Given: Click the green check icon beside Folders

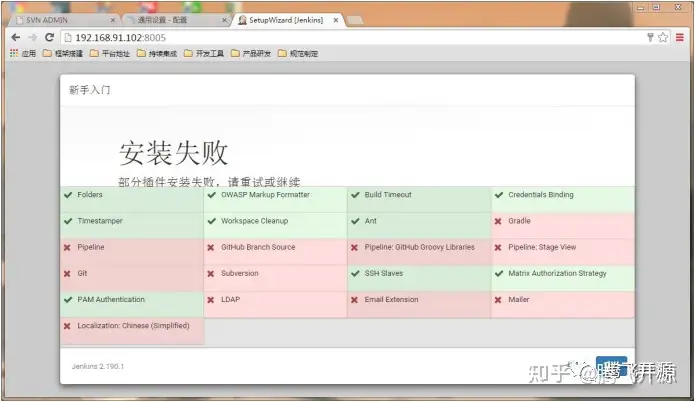Looking at the screenshot, I should 68,195.
